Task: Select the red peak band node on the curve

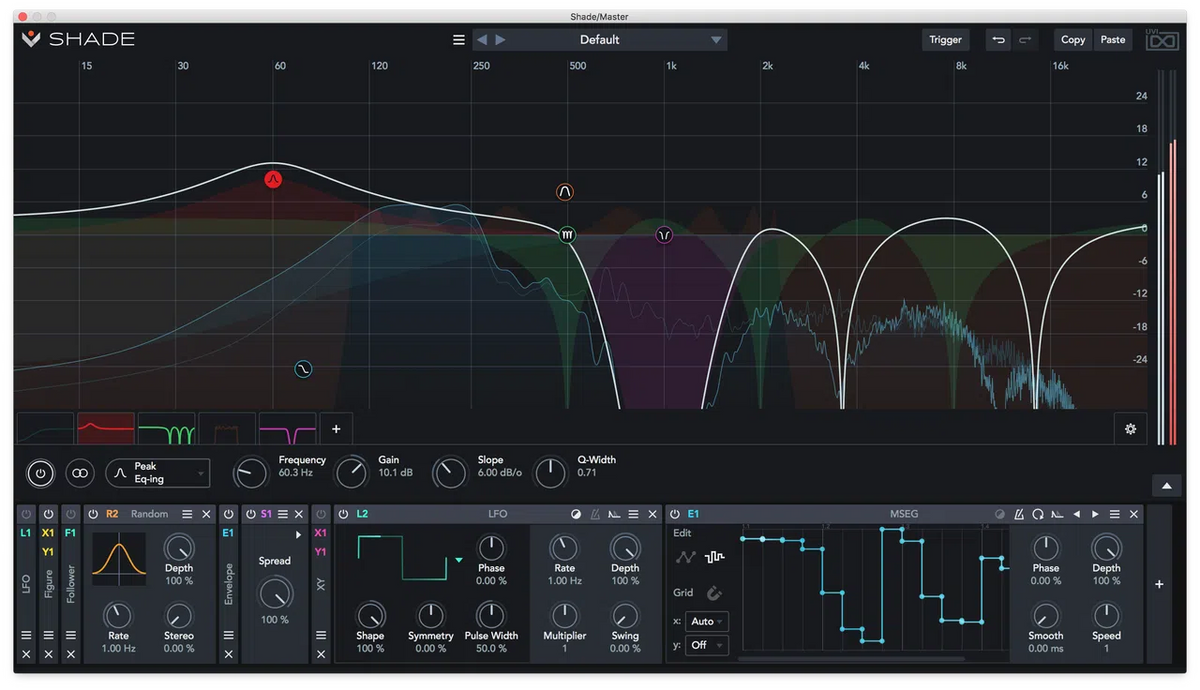Action: click(x=274, y=179)
